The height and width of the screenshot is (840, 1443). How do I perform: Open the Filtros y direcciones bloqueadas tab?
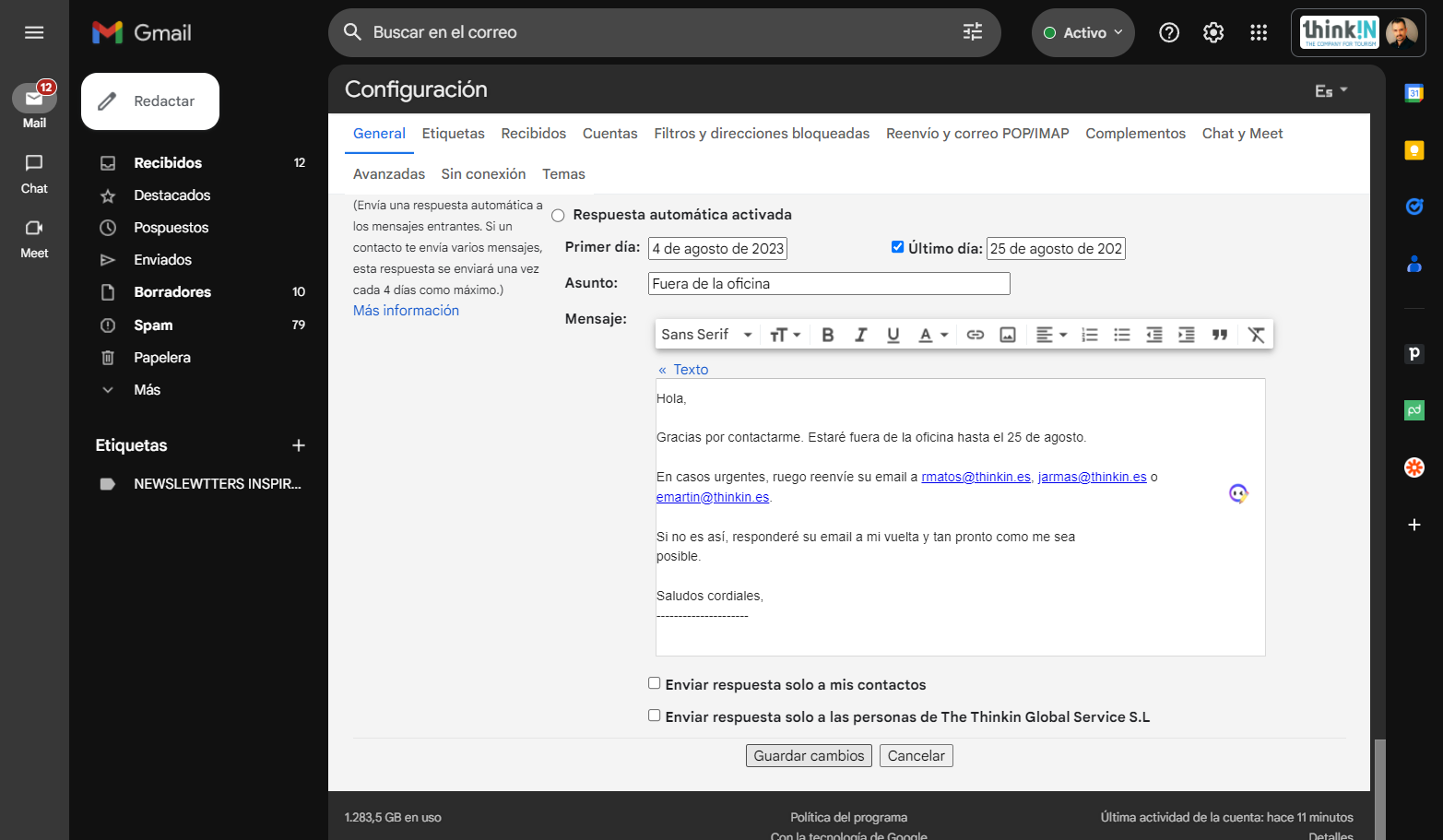pos(762,134)
